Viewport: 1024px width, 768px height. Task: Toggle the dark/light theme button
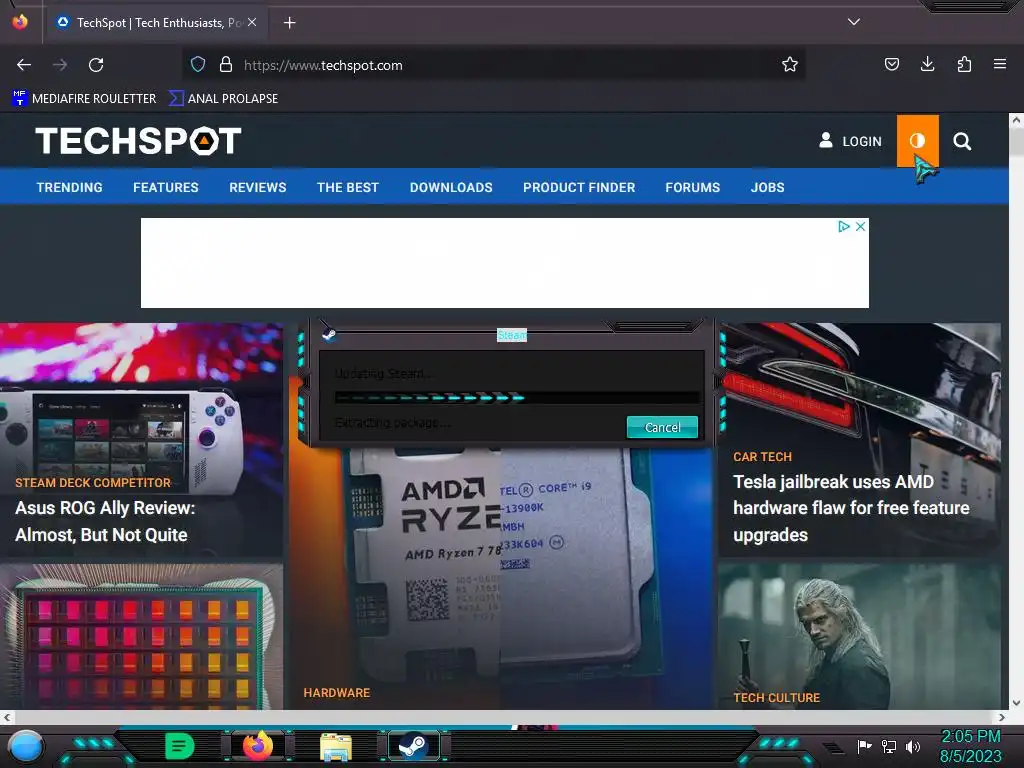pos(918,141)
